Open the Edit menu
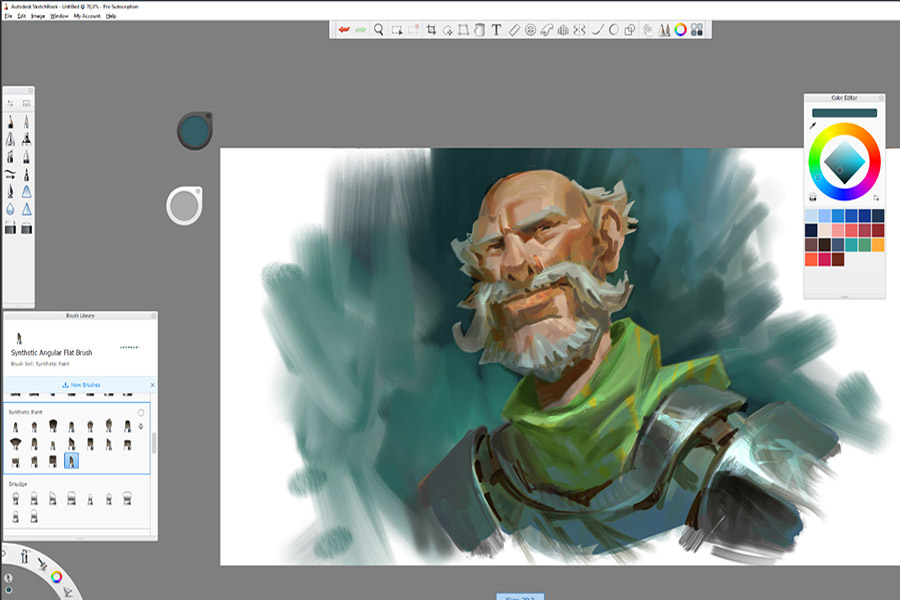The height and width of the screenshot is (600, 900). (x=22, y=16)
